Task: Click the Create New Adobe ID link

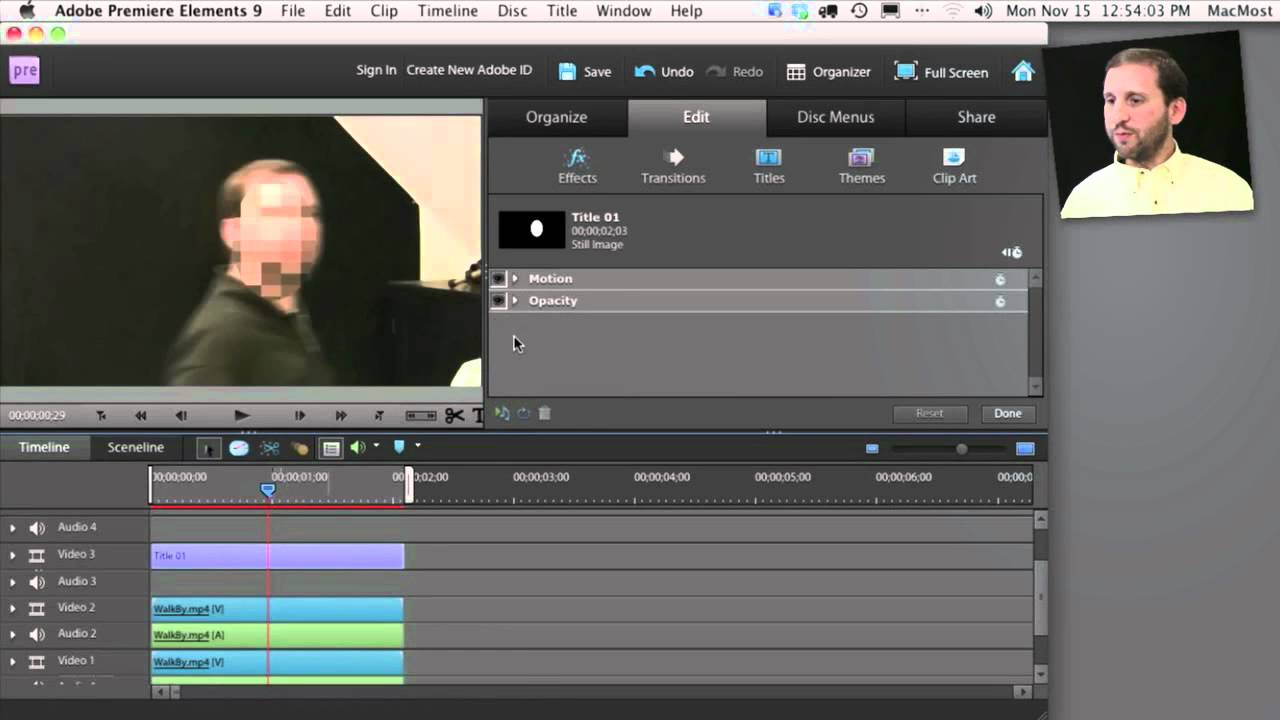Action: 469,70
